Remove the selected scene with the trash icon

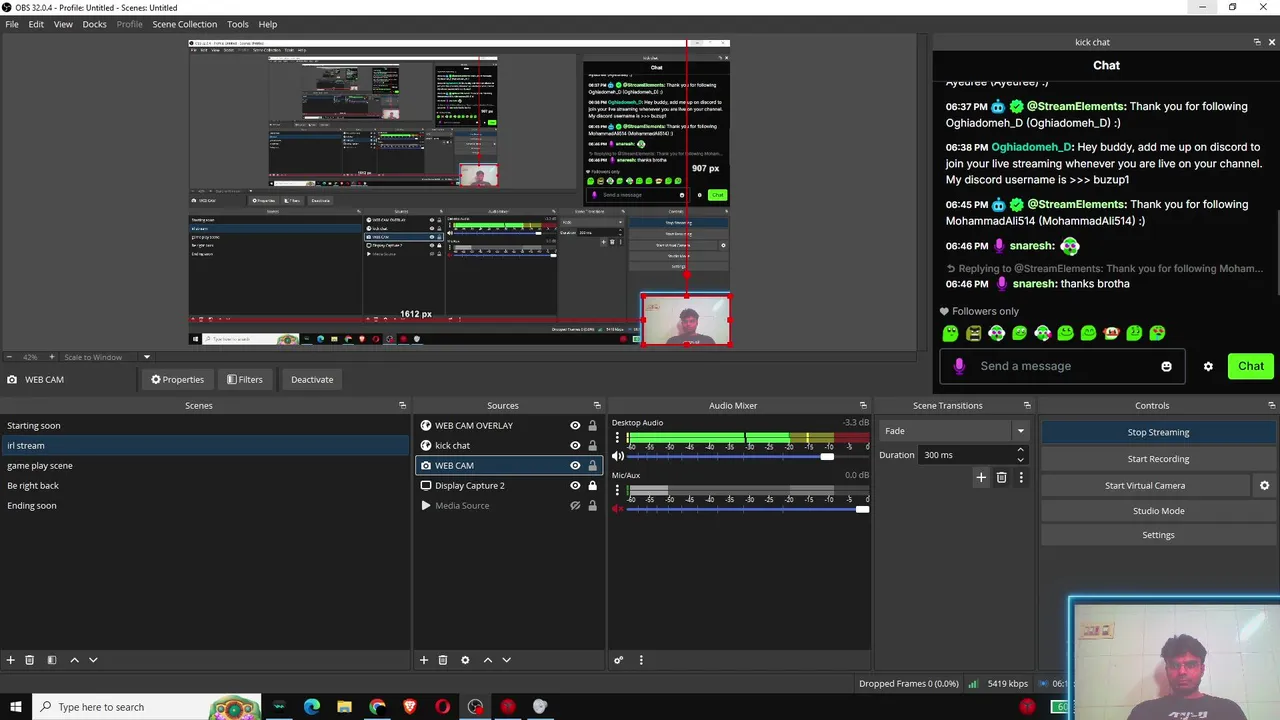click(30, 660)
